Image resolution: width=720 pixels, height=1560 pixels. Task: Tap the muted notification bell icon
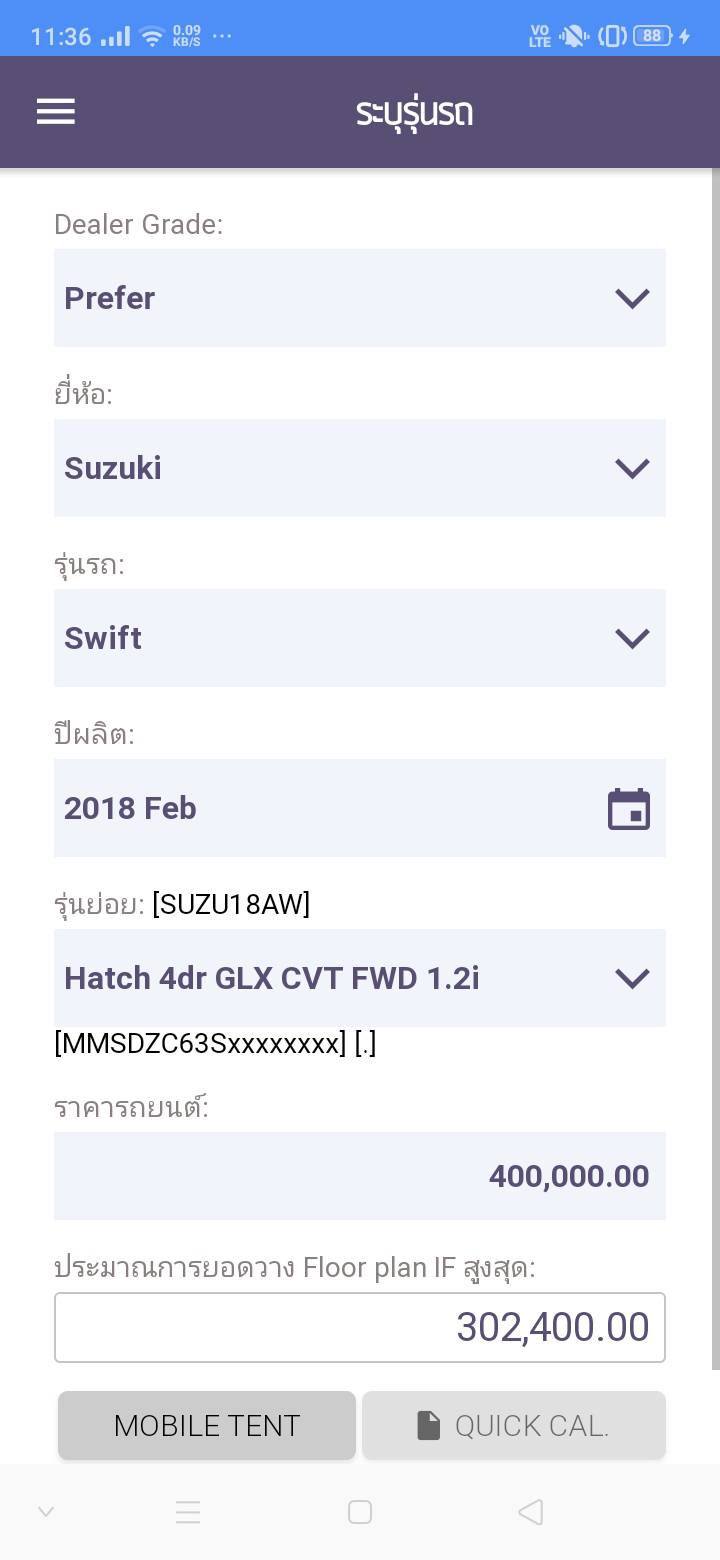[x=574, y=37]
